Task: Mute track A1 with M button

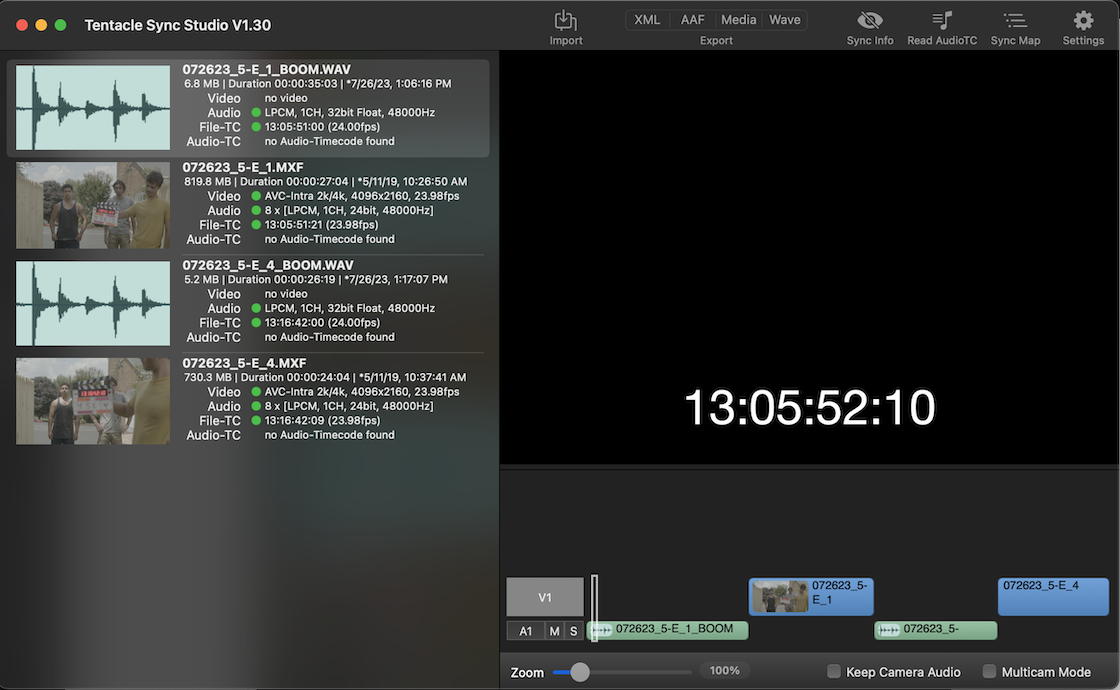Action: 554,631
